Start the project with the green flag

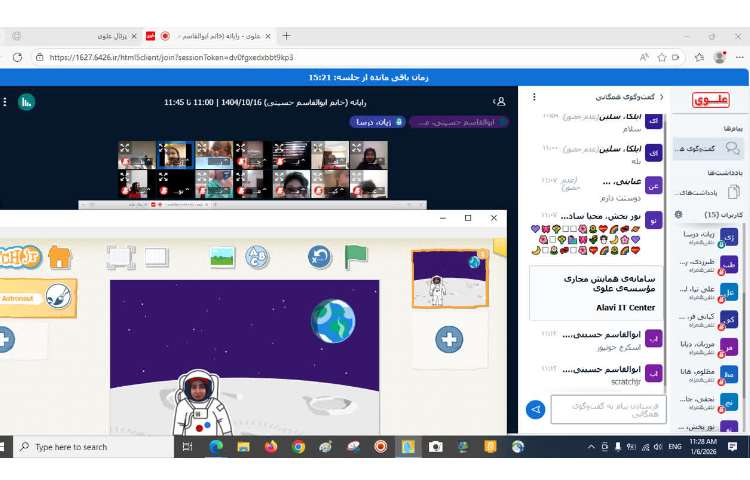tap(356, 257)
